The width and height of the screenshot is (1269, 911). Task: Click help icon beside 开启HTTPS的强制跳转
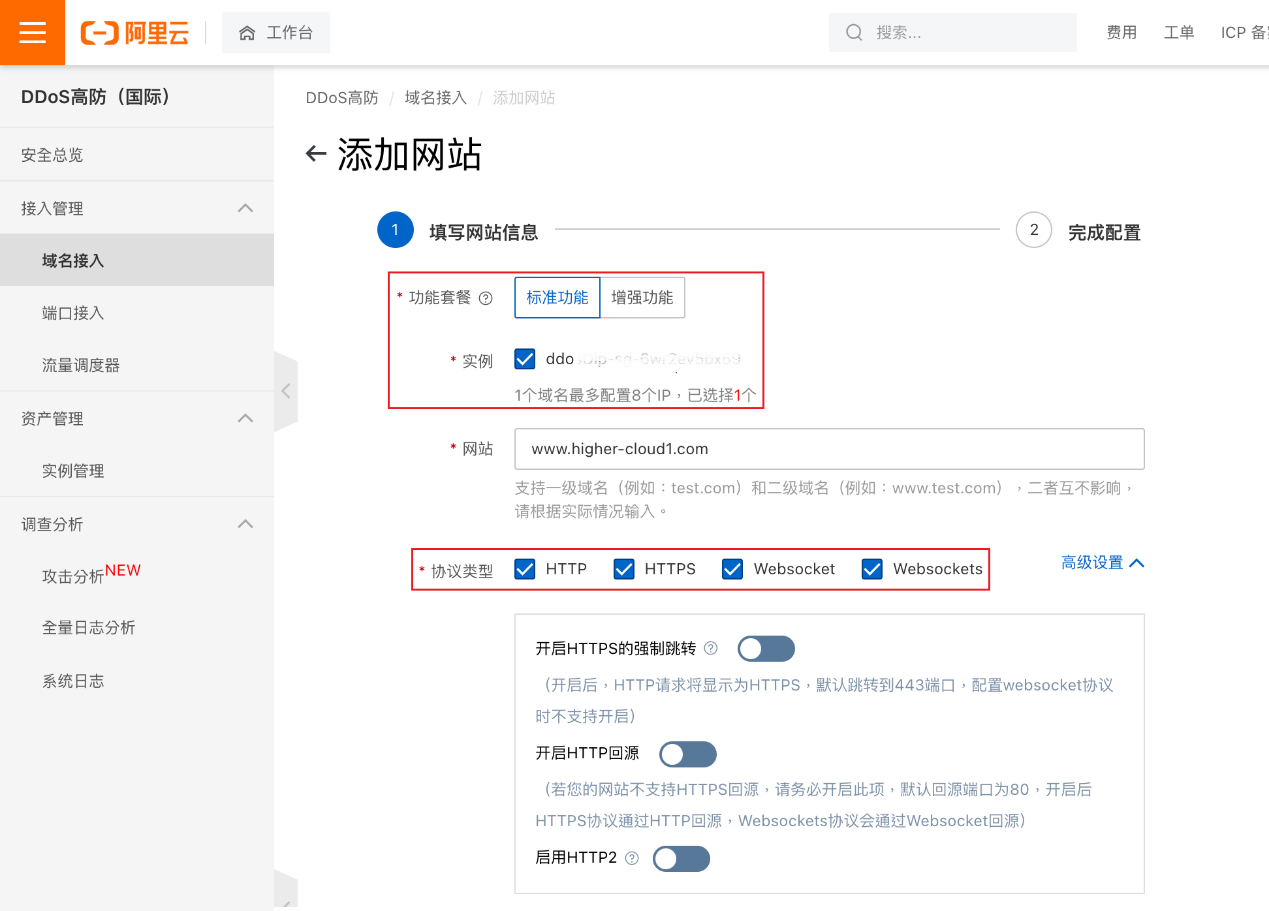[711, 648]
